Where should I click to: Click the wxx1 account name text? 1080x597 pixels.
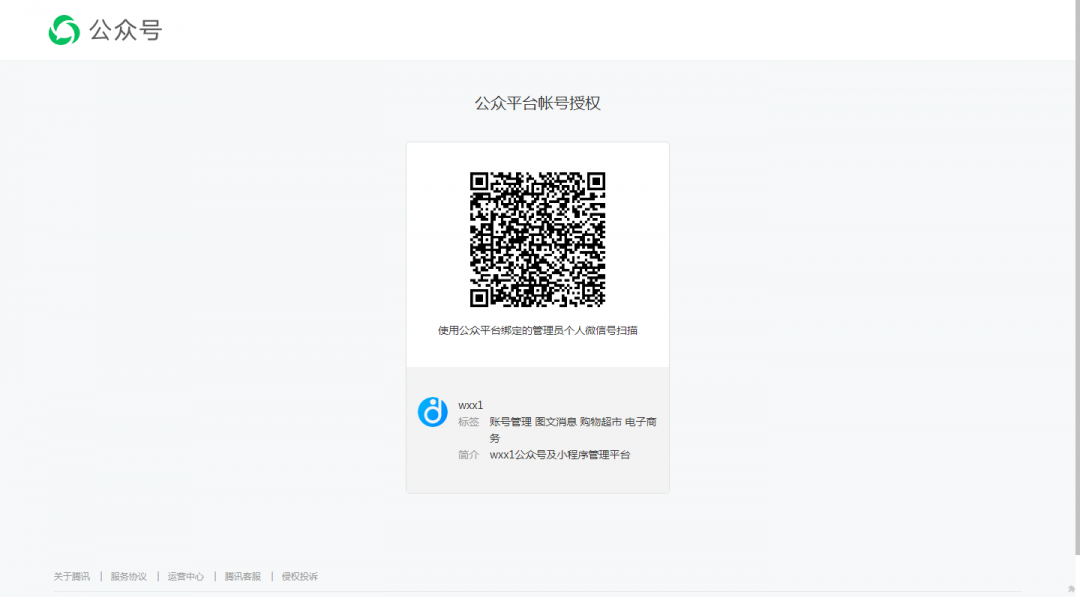pyautogui.click(x=470, y=405)
